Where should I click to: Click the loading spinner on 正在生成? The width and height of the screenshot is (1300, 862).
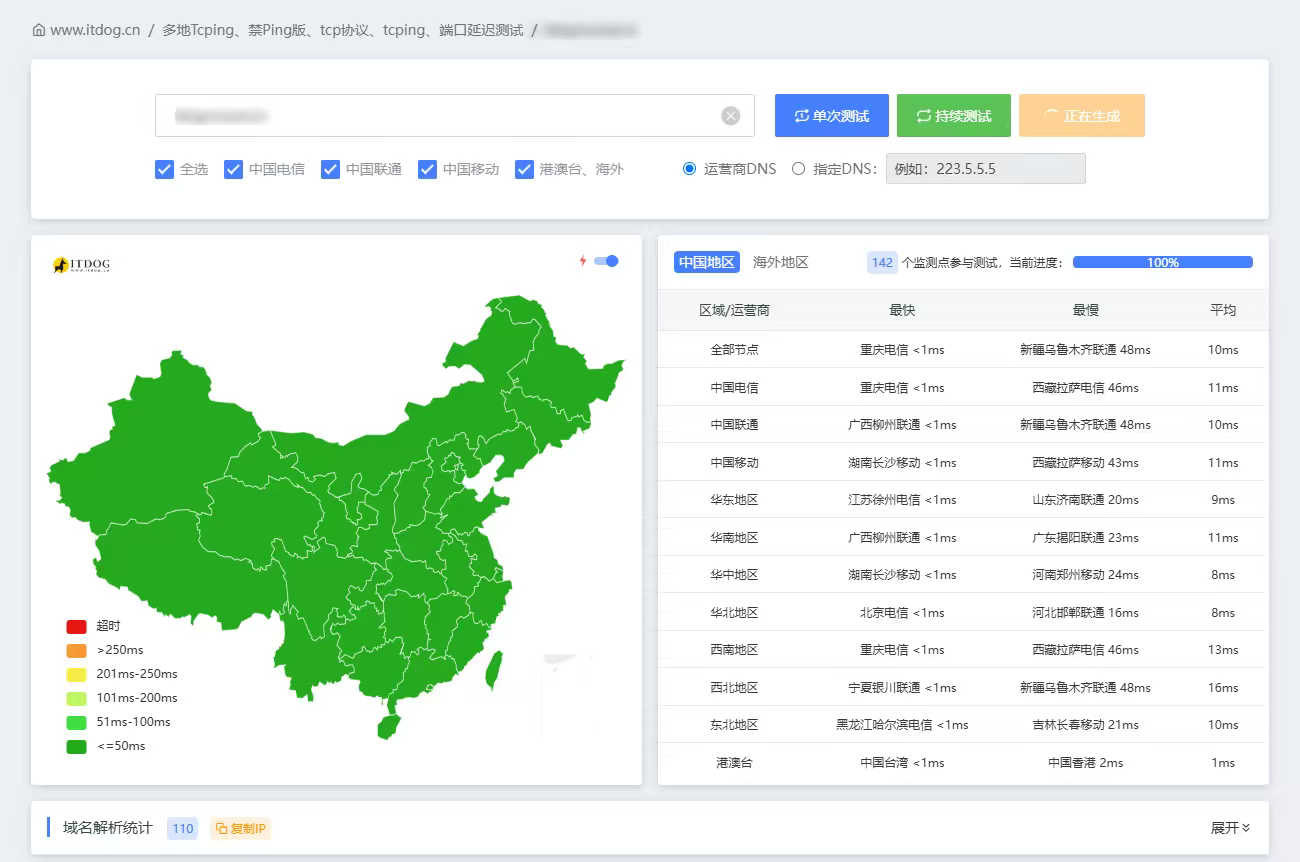(1051, 116)
